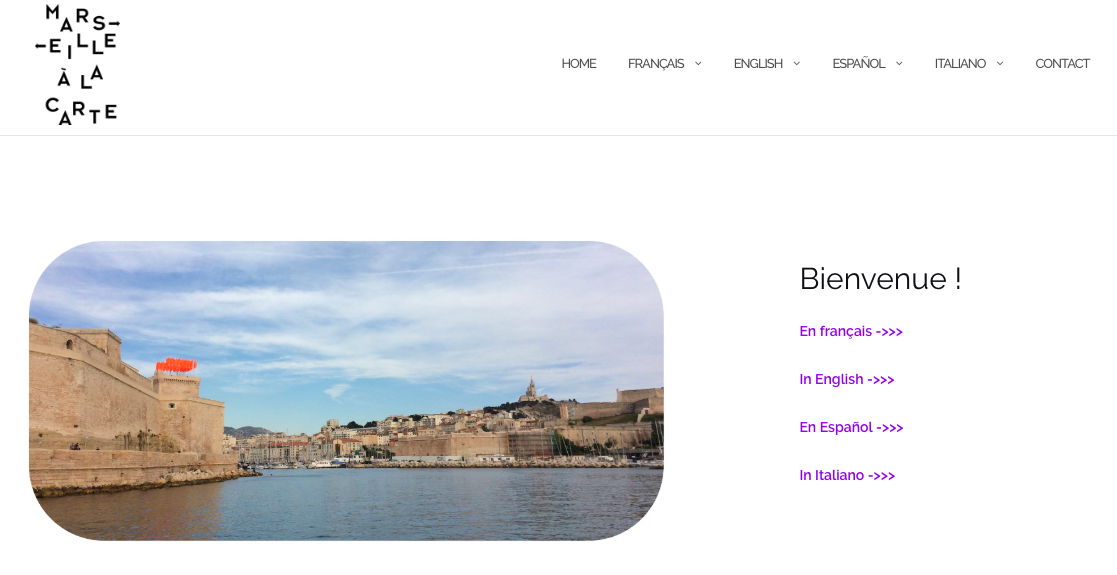Expand the chevron next to ITALIANO
1117x575 pixels.
tap(1000, 63)
